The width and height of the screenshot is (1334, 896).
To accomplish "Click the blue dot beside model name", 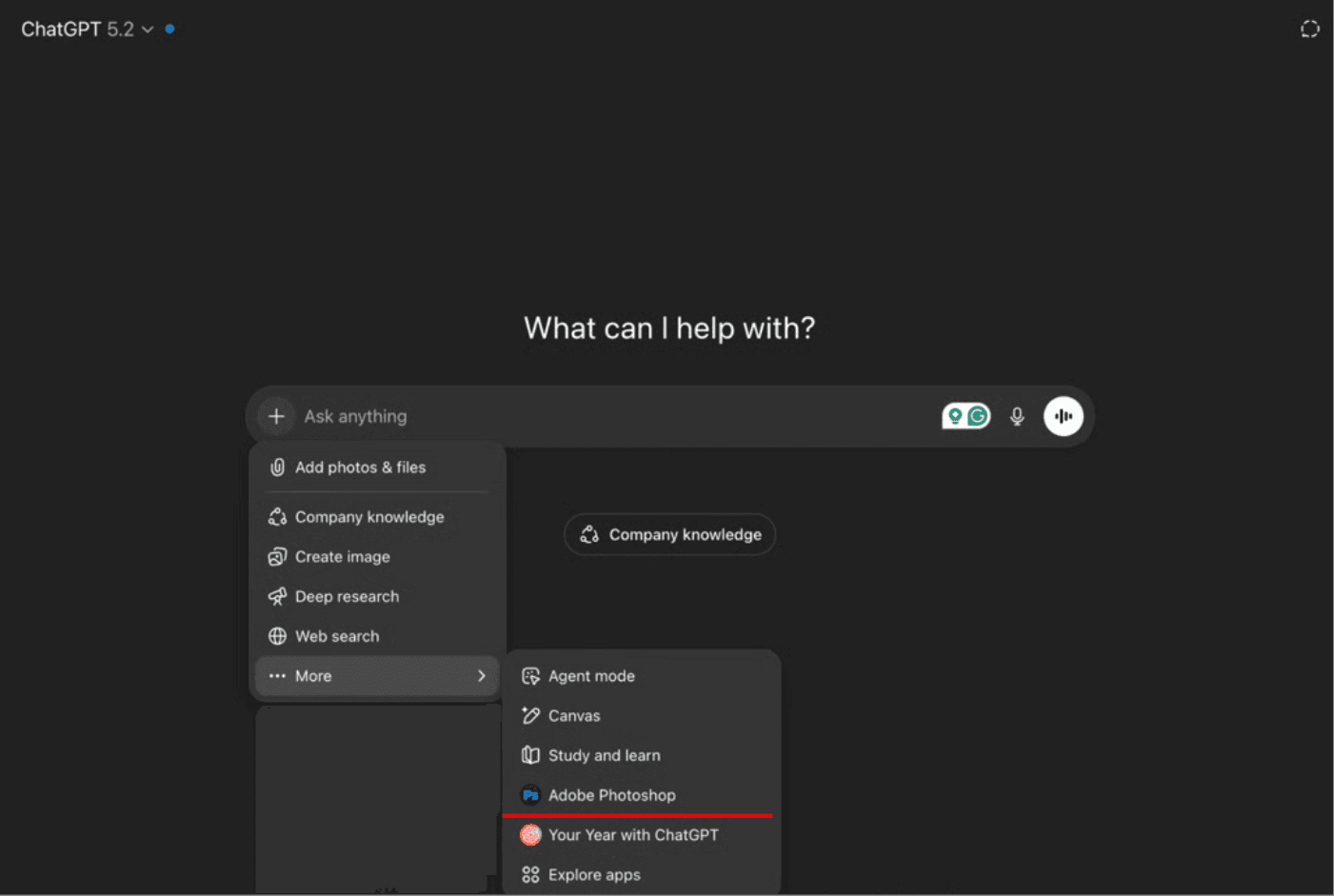I will click(x=169, y=29).
